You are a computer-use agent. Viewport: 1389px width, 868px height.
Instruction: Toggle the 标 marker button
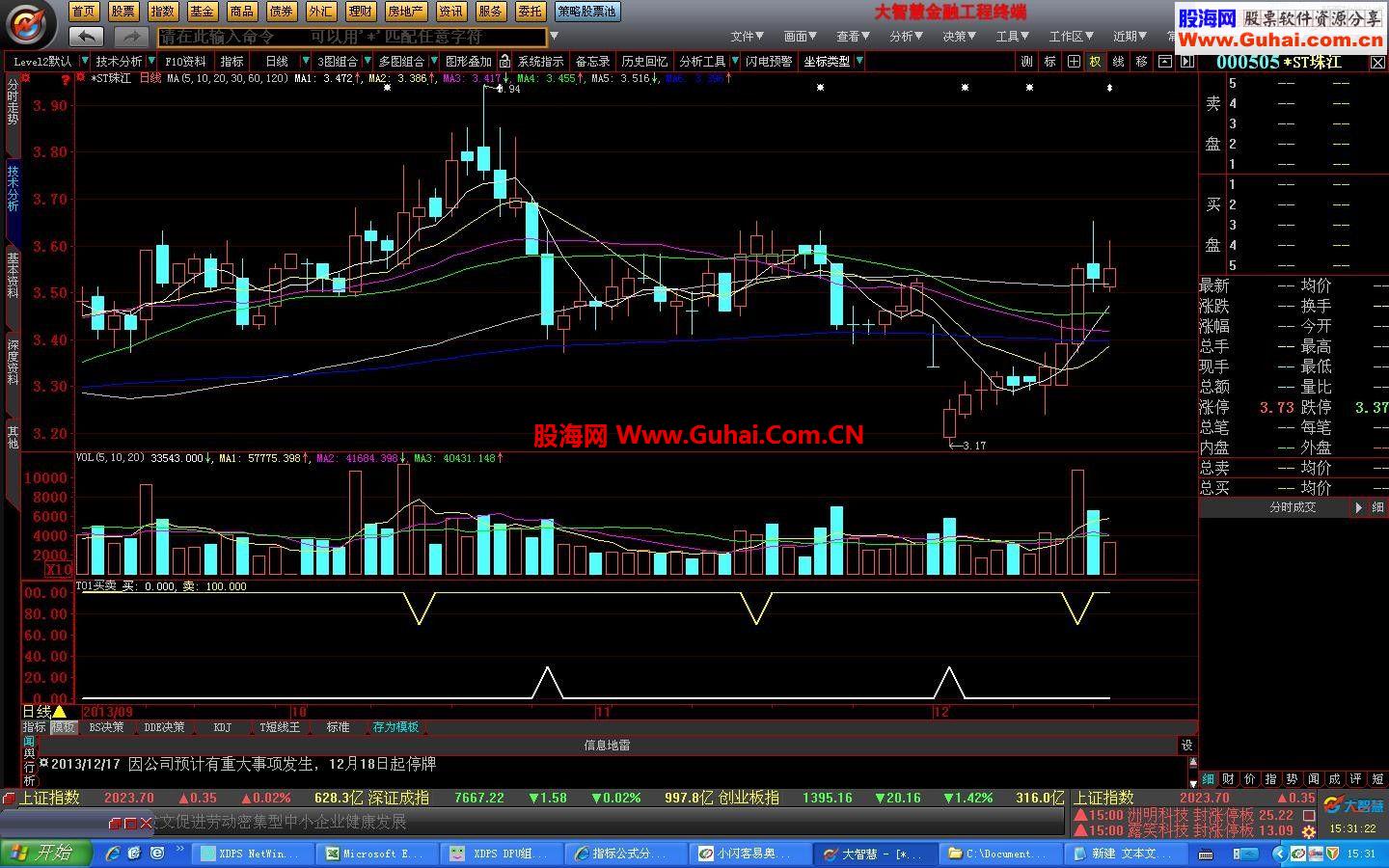tap(1049, 61)
